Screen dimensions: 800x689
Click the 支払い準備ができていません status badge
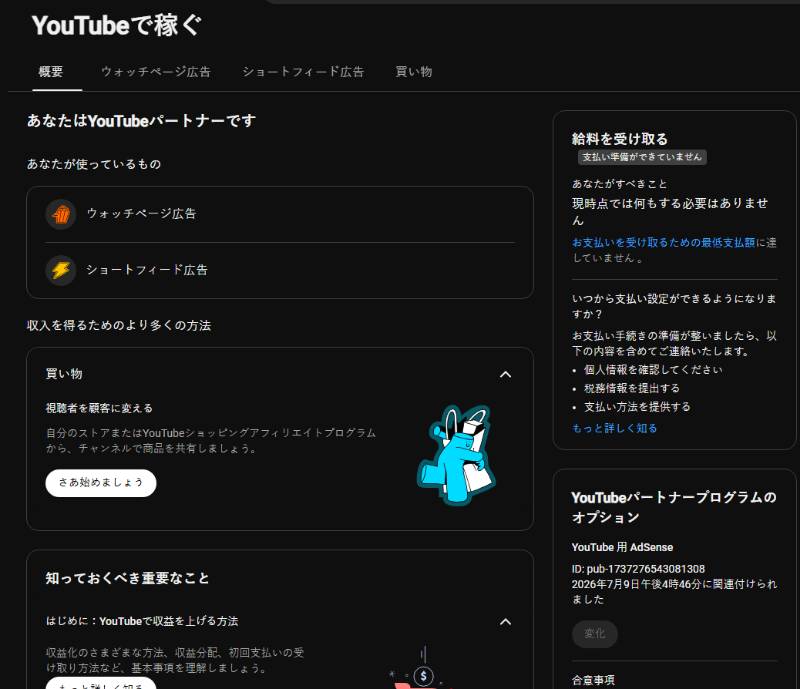pos(642,157)
